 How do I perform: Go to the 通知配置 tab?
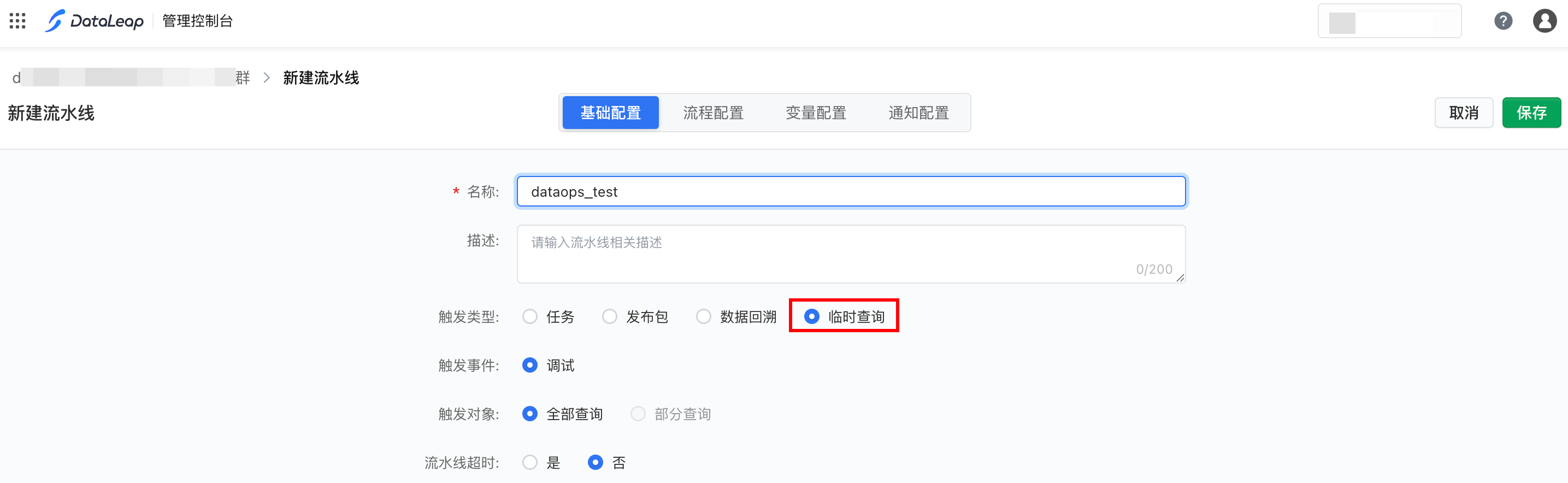click(918, 113)
